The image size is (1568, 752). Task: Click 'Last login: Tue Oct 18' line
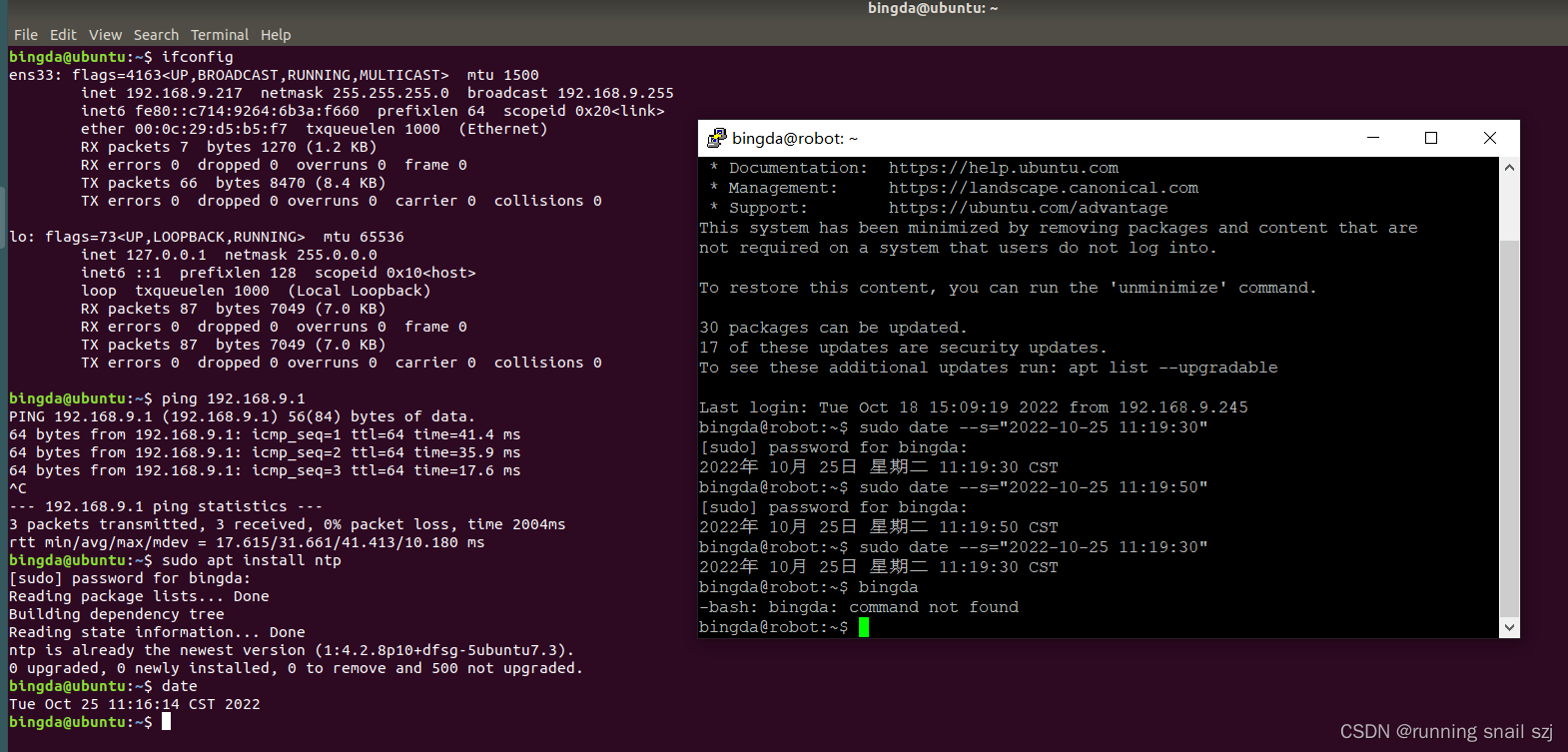(x=974, y=407)
